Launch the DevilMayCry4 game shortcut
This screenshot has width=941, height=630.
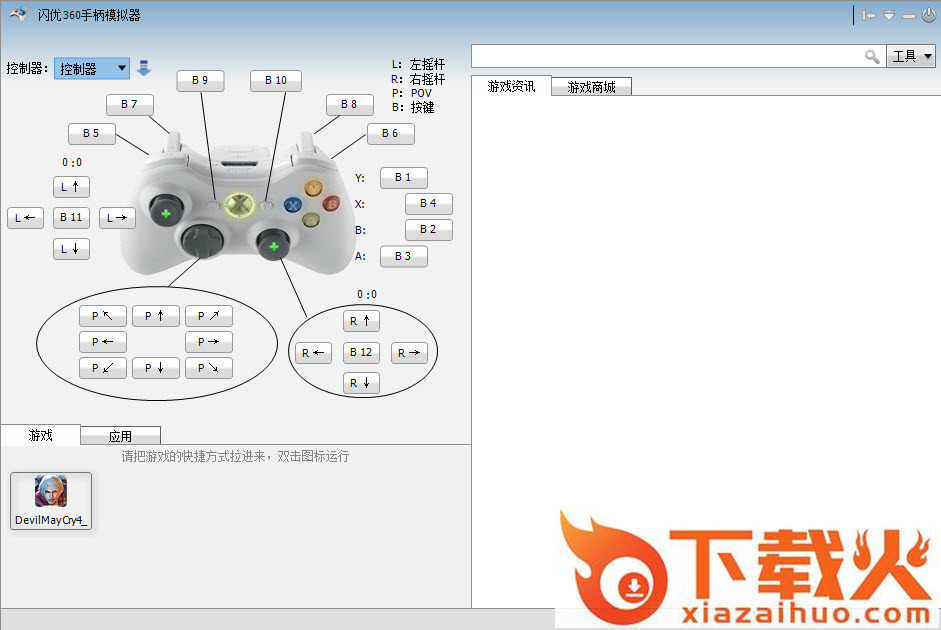[51, 500]
